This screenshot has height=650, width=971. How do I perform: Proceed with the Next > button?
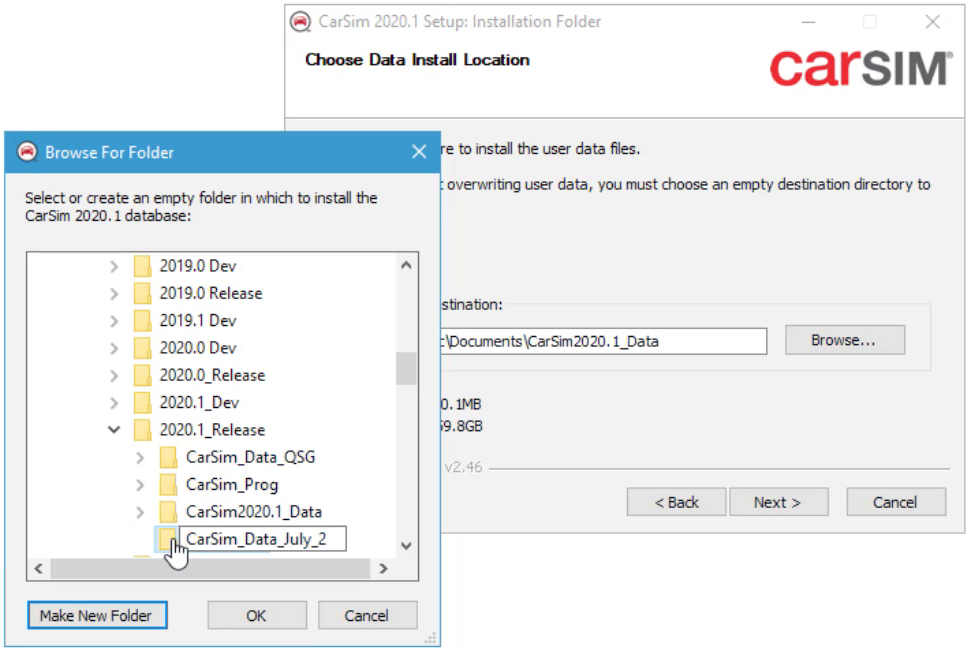778,502
